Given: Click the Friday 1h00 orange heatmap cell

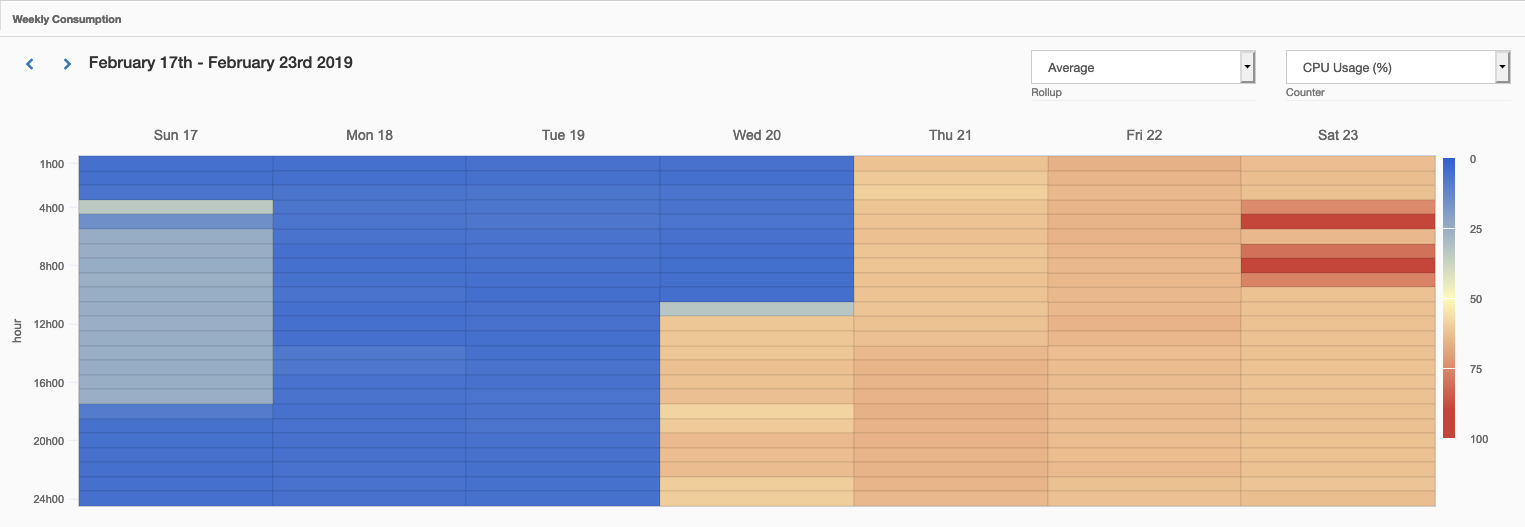Looking at the screenshot, I should pos(1144,164).
